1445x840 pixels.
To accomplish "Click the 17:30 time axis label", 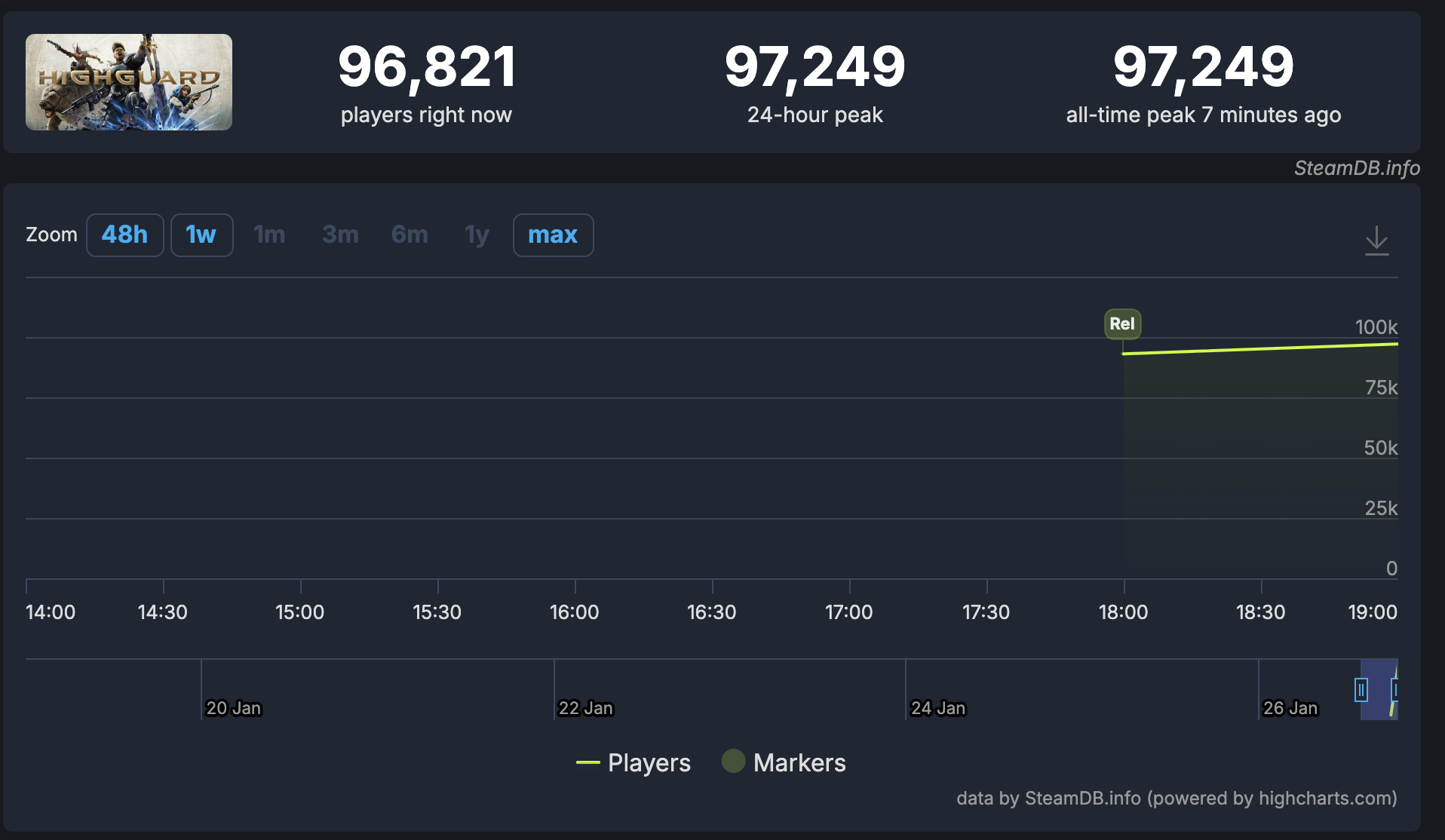I will (986, 612).
